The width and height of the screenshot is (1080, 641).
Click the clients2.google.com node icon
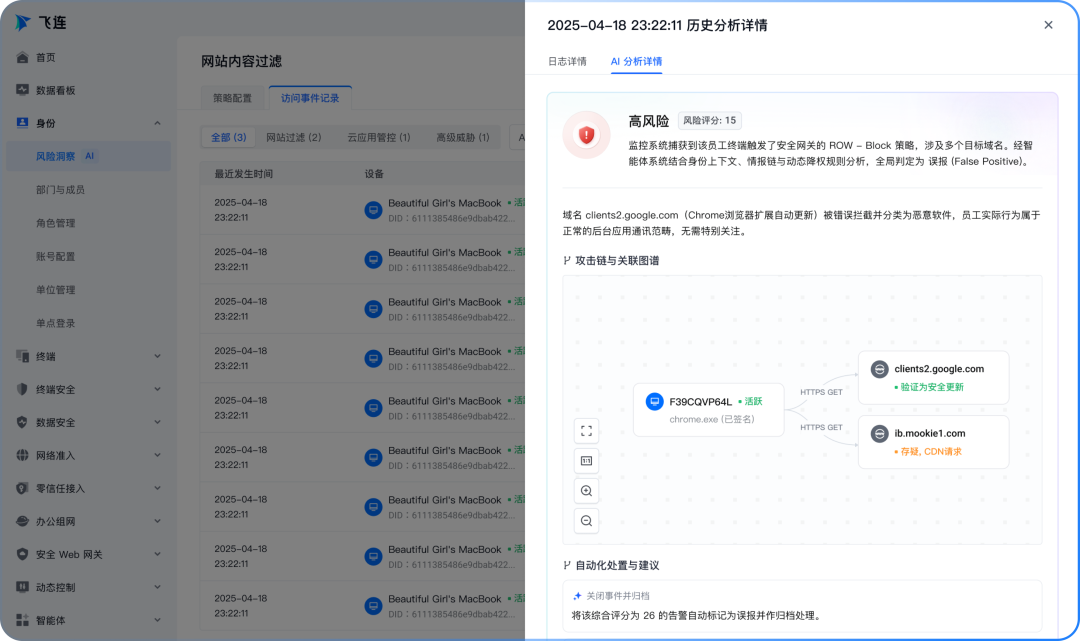pos(880,369)
